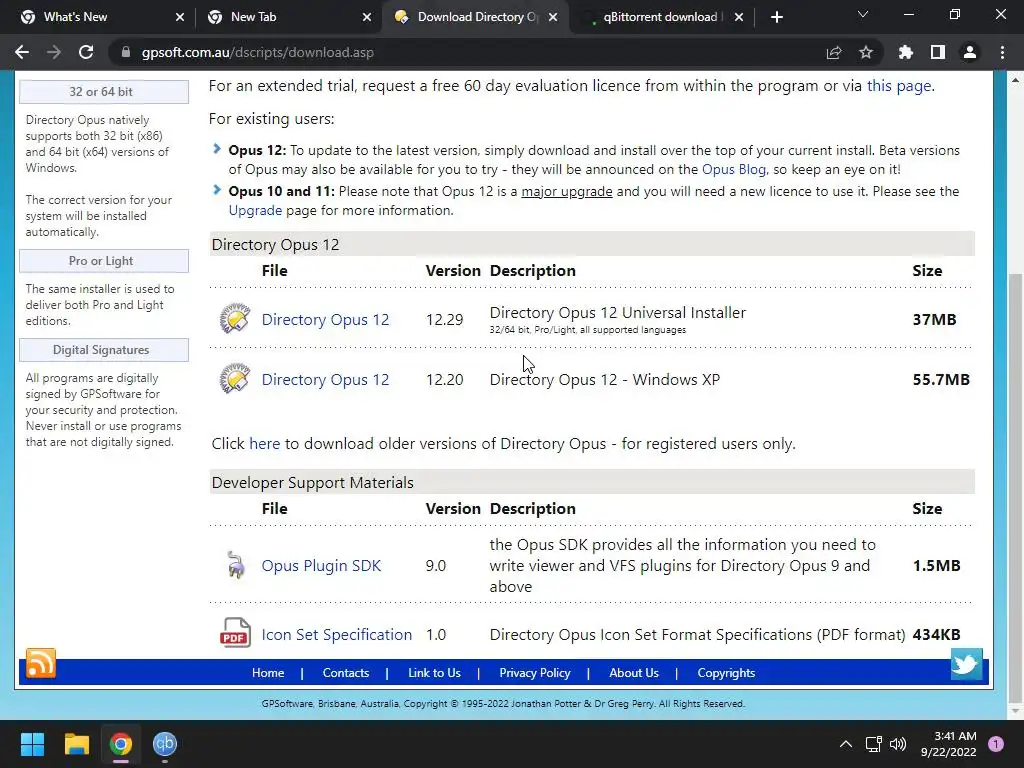Click the Directory Opus 12.29 installer icon
Viewport: 1024px width, 768px height.
[235, 319]
